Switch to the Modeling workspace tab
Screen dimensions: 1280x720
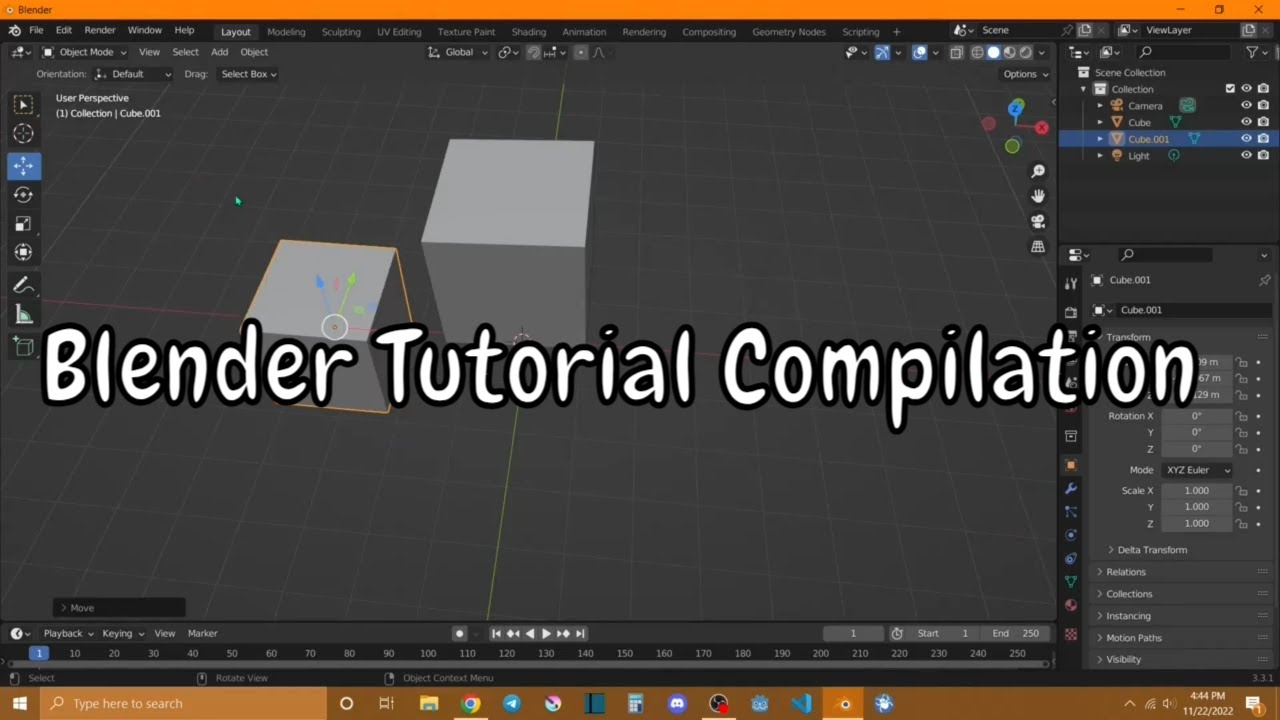[x=286, y=32]
